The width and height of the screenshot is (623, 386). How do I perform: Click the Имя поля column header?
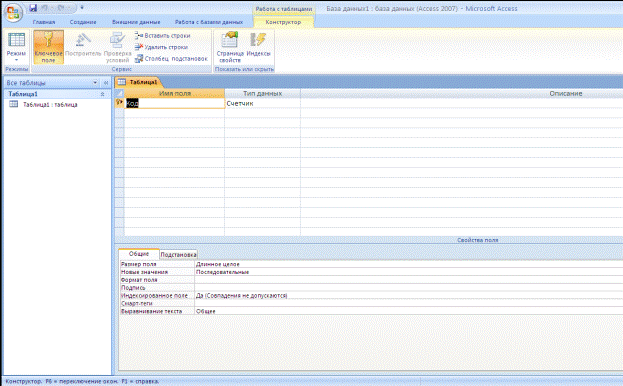pyautogui.click(x=175, y=94)
